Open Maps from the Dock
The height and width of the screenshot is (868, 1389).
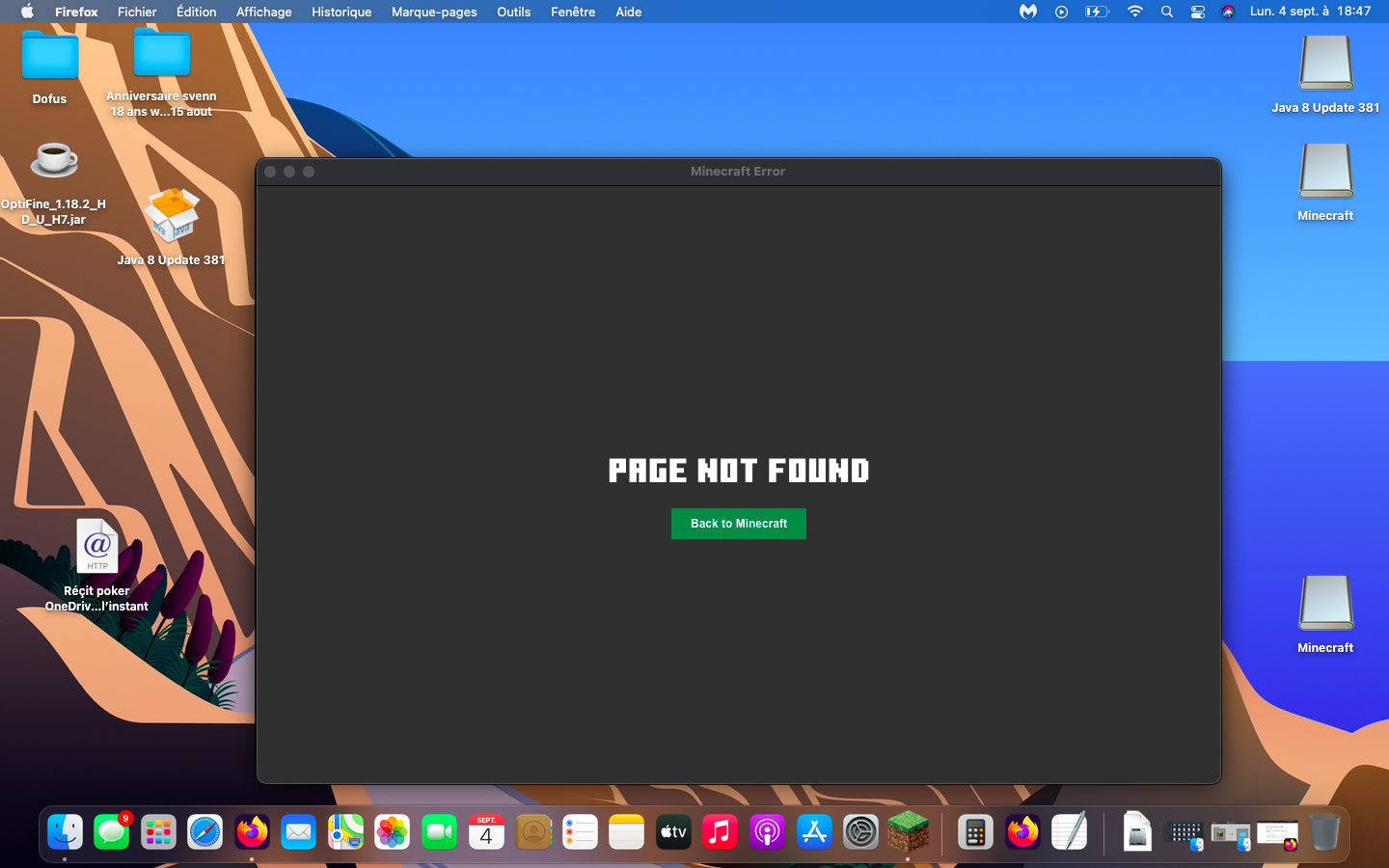345,831
